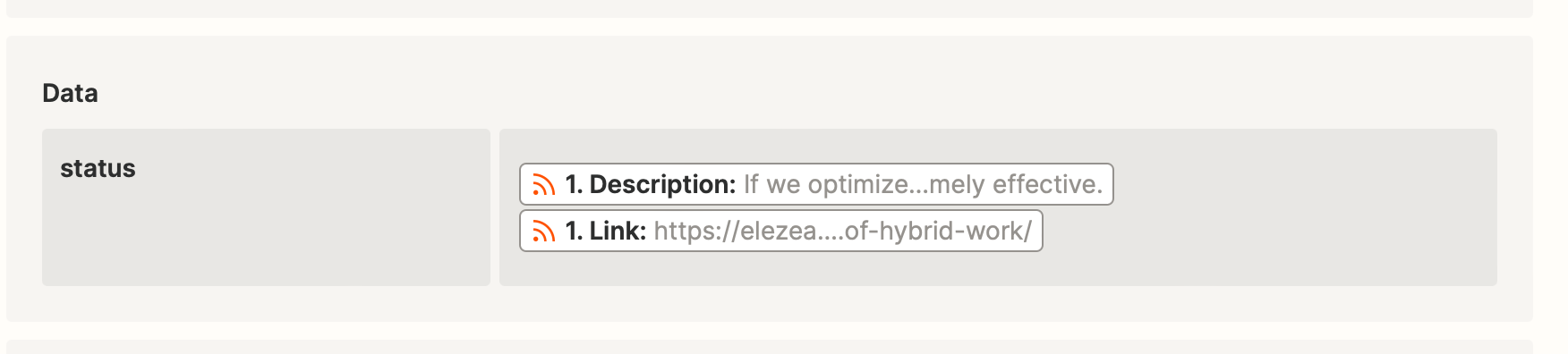Click the 'Data' section heading

[70, 93]
